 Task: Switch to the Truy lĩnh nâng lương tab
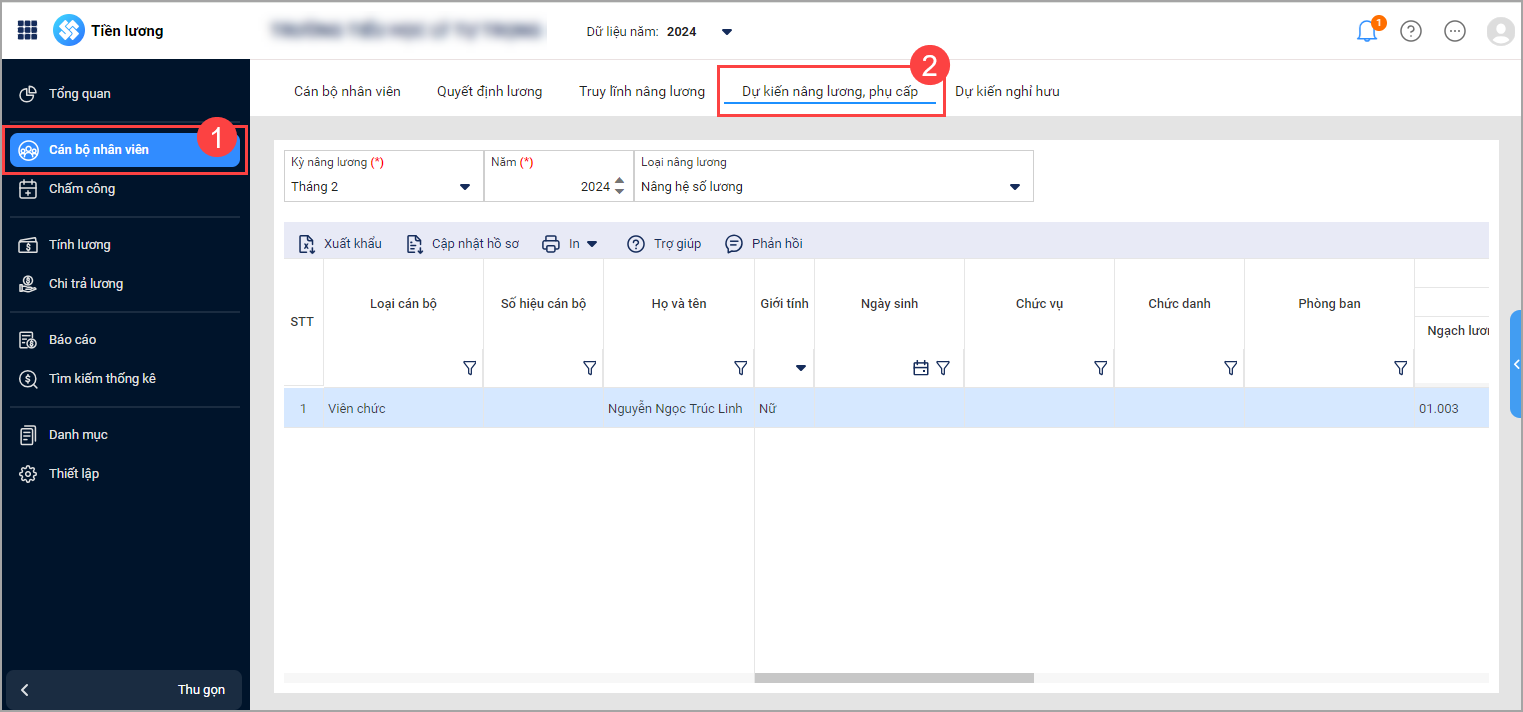[642, 91]
